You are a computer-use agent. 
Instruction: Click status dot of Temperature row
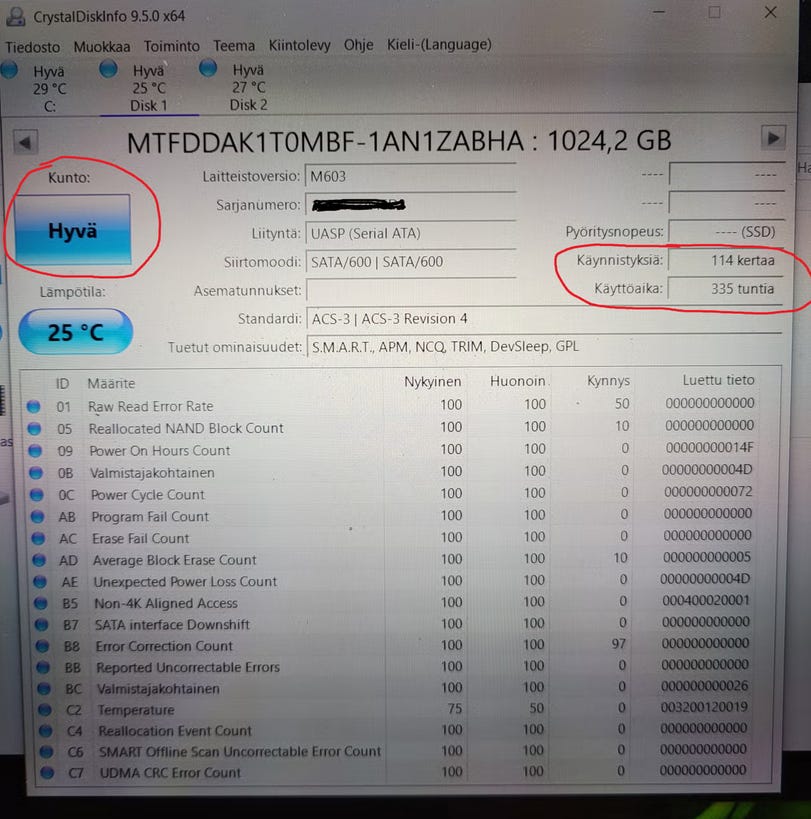pyautogui.click(x=44, y=710)
